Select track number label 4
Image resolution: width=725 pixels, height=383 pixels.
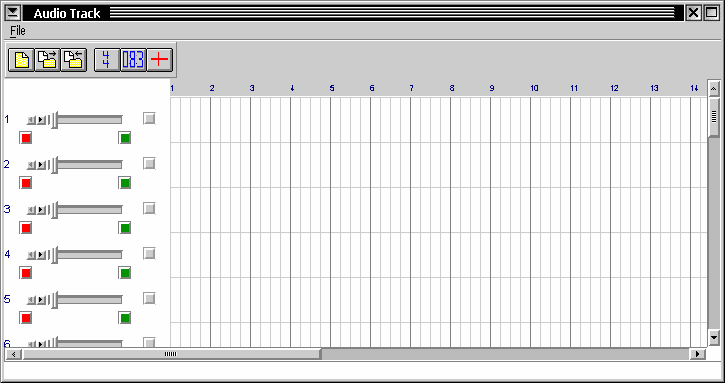(7, 254)
